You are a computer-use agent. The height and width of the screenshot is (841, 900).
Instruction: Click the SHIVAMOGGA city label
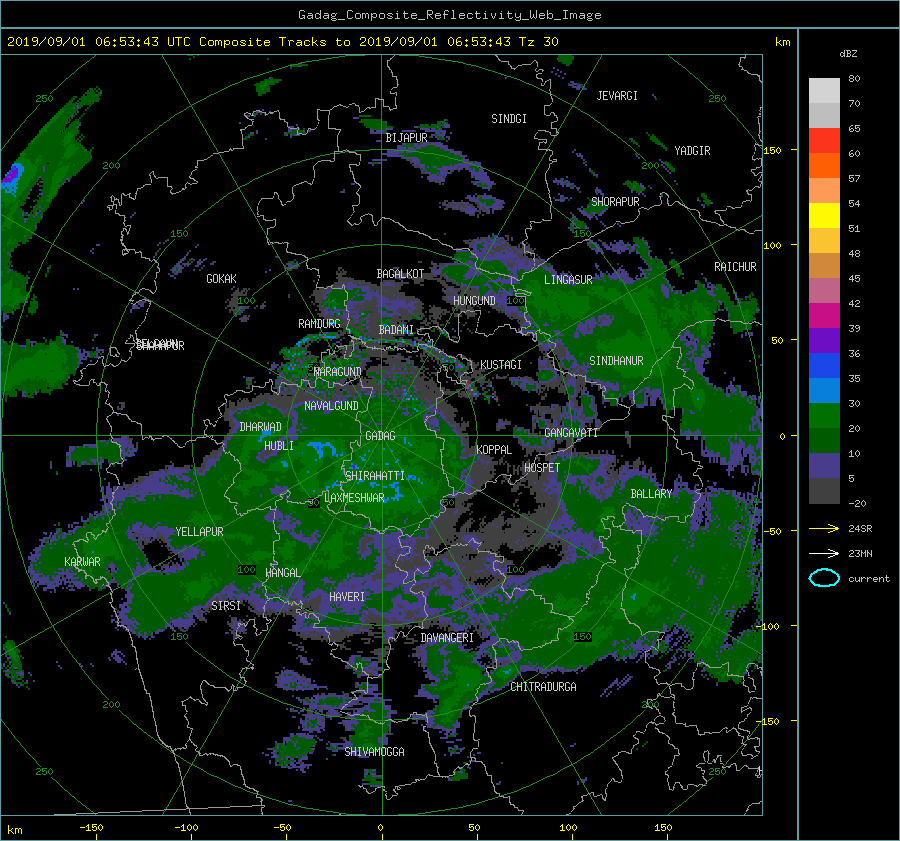tap(374, 752)
